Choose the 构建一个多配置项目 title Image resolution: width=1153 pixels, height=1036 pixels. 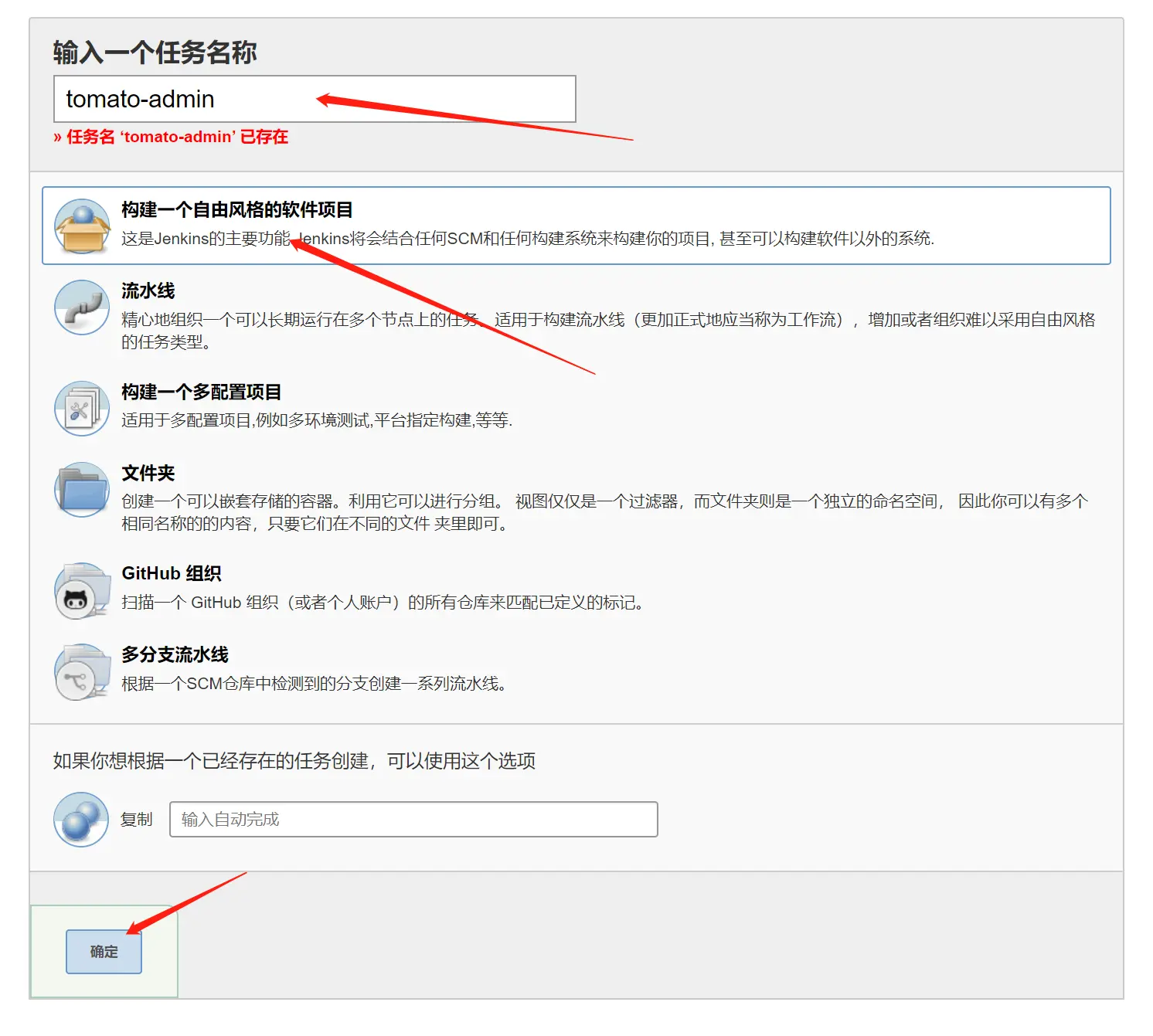click(x=202, y=392)
